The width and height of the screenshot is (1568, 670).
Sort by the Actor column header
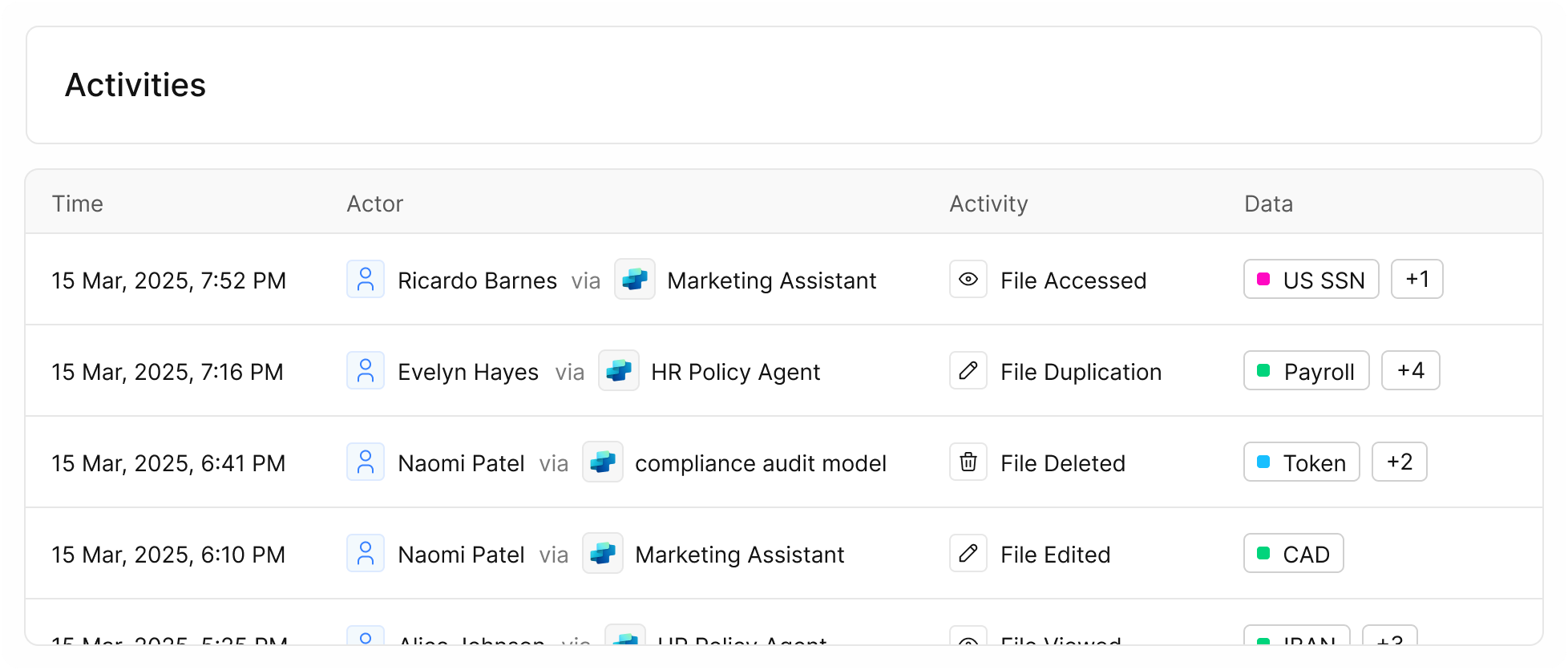click(374, 204)
